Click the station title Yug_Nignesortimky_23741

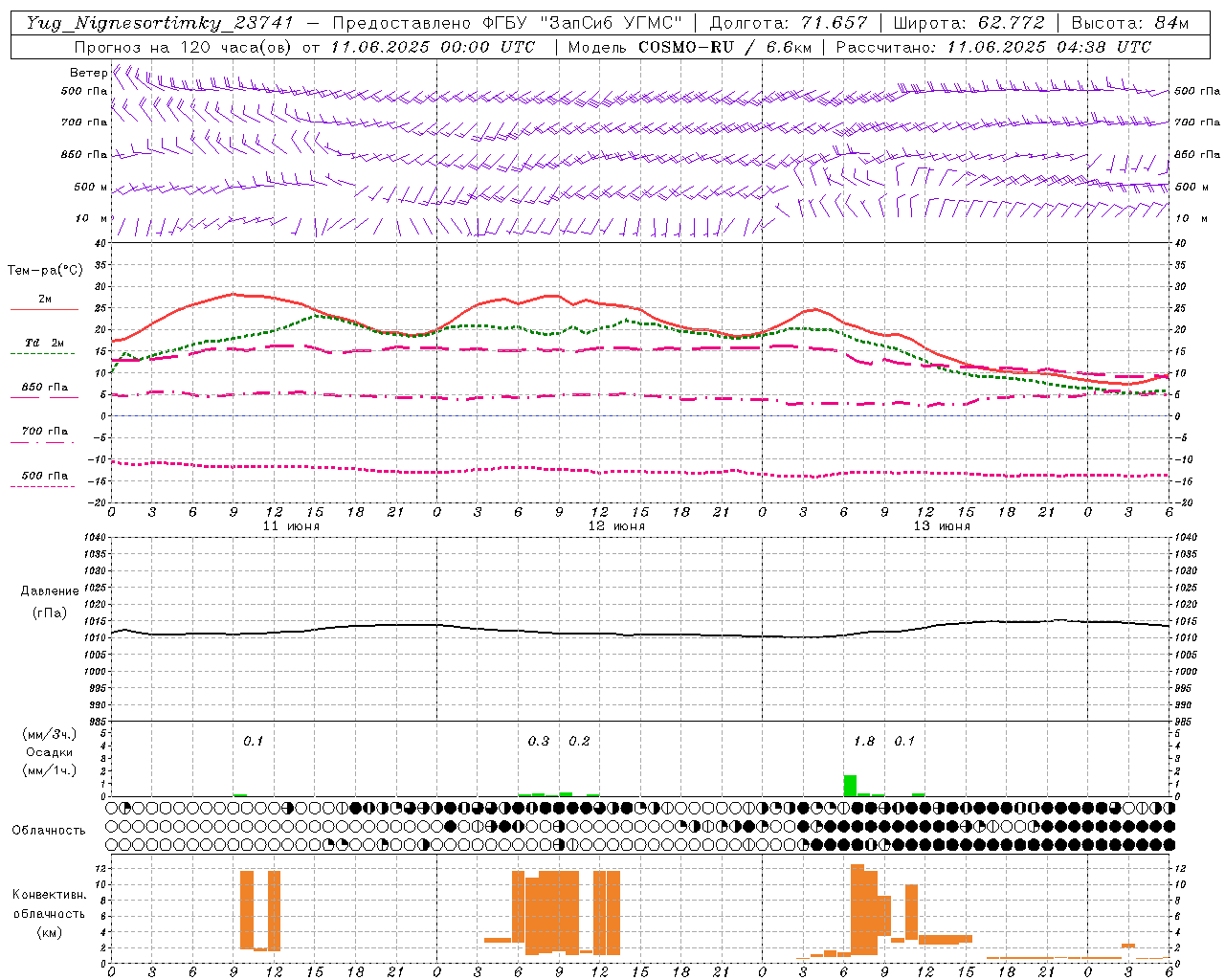(x=160, y=23)
